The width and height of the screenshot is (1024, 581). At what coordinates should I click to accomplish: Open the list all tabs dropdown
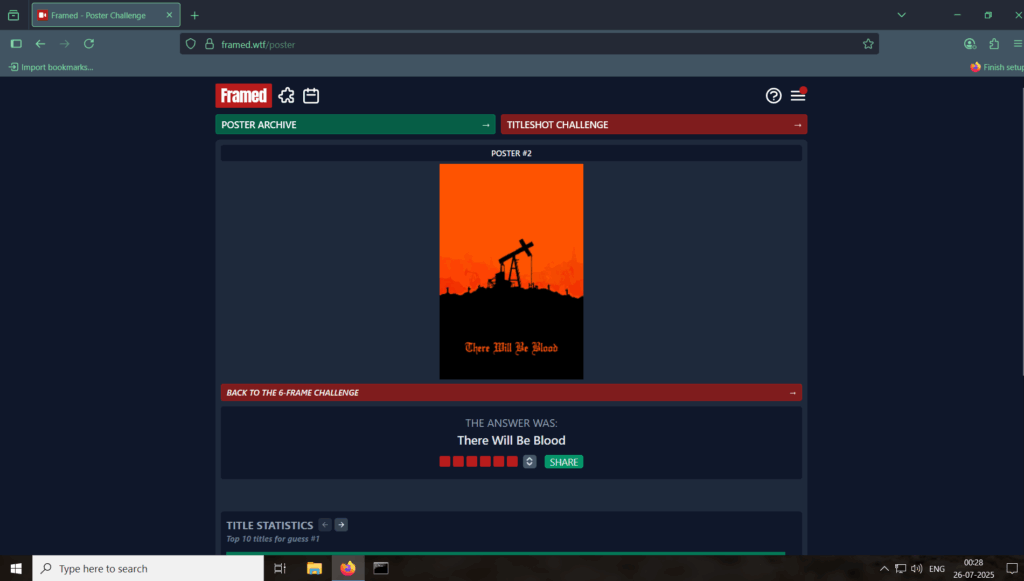click(x=901, y=15)
